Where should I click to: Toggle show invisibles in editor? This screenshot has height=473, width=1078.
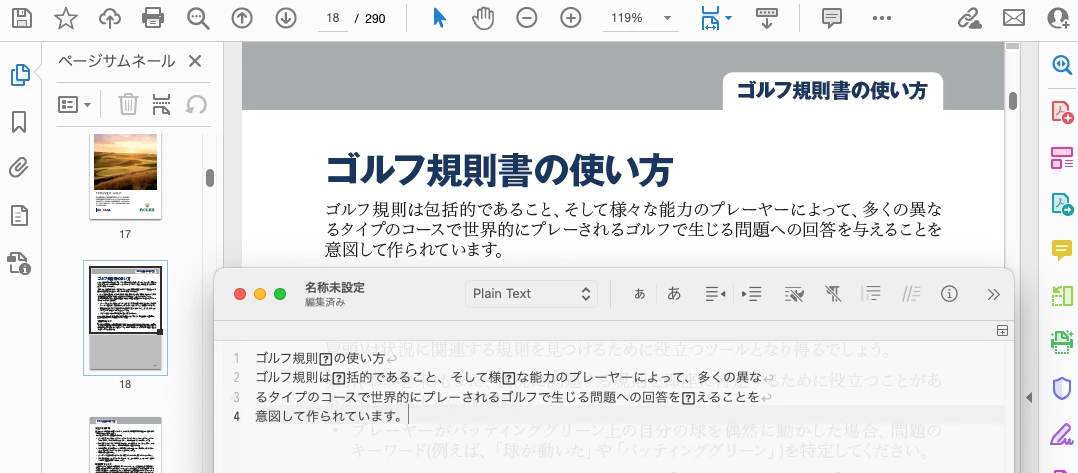coord(794,294)
